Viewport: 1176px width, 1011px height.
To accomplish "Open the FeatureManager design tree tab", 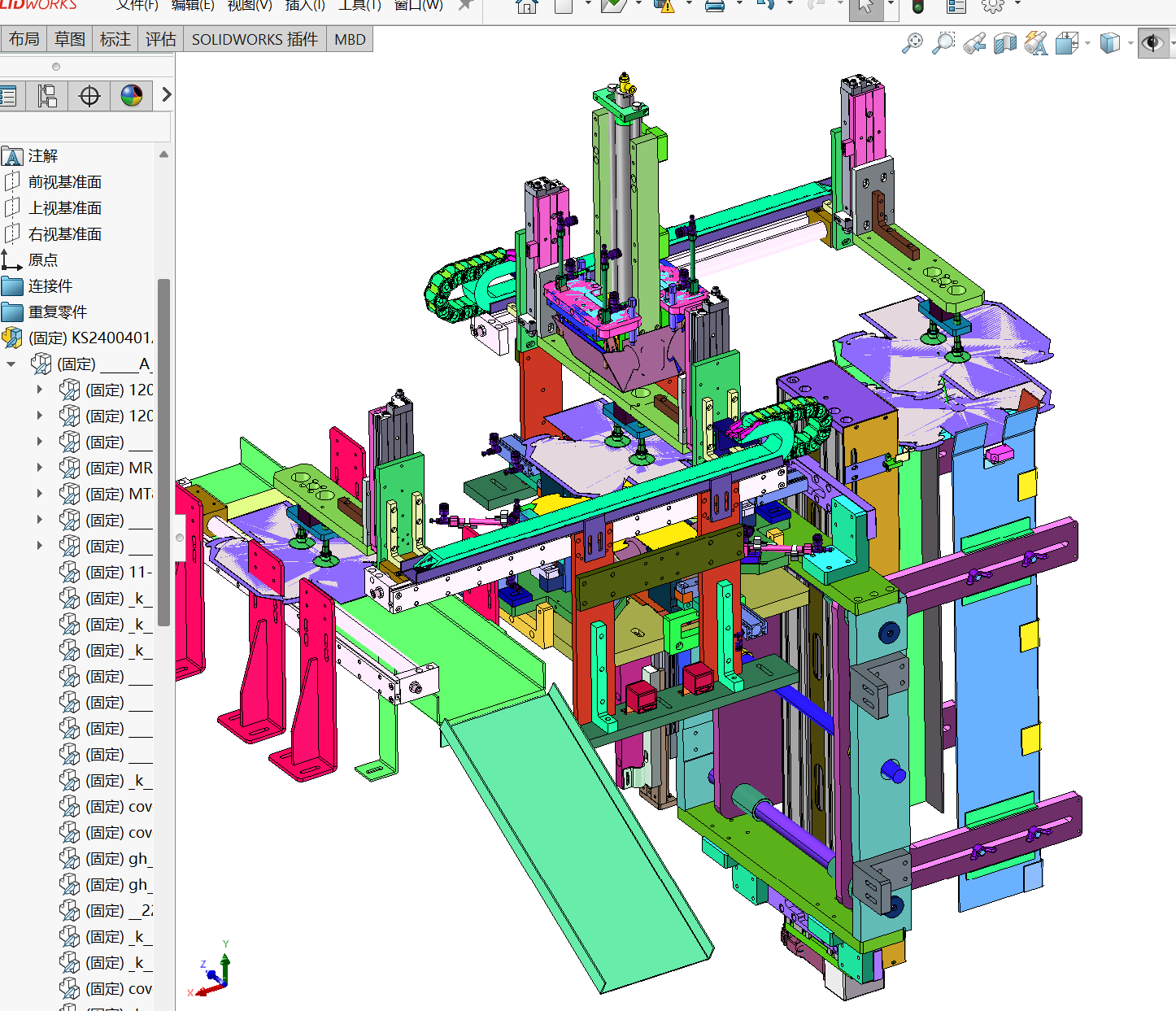I will coord(8,96).
